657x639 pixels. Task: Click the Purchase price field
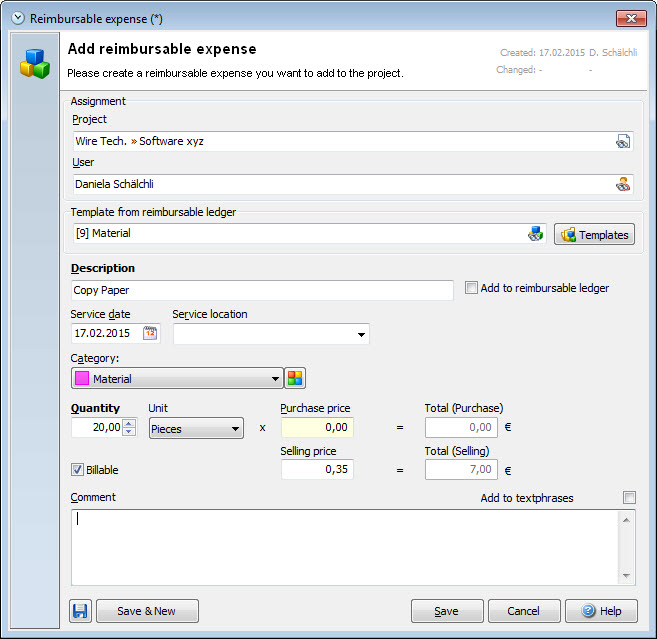[x=317, y=428]
